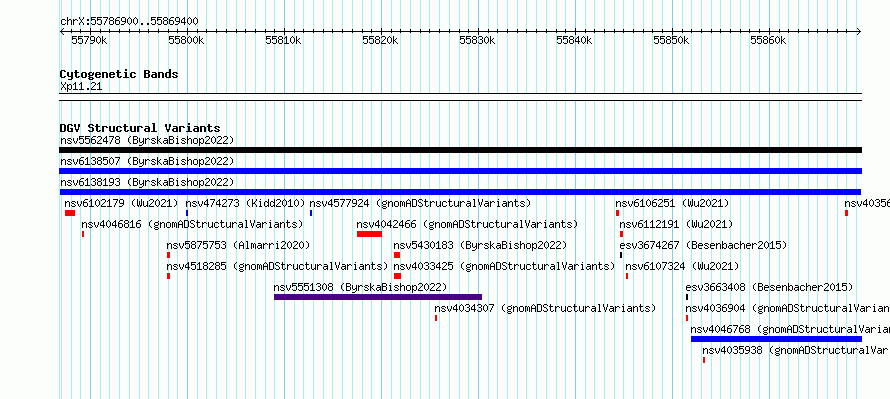Select the nsv6138507 blue variant bar

point(460,171)
